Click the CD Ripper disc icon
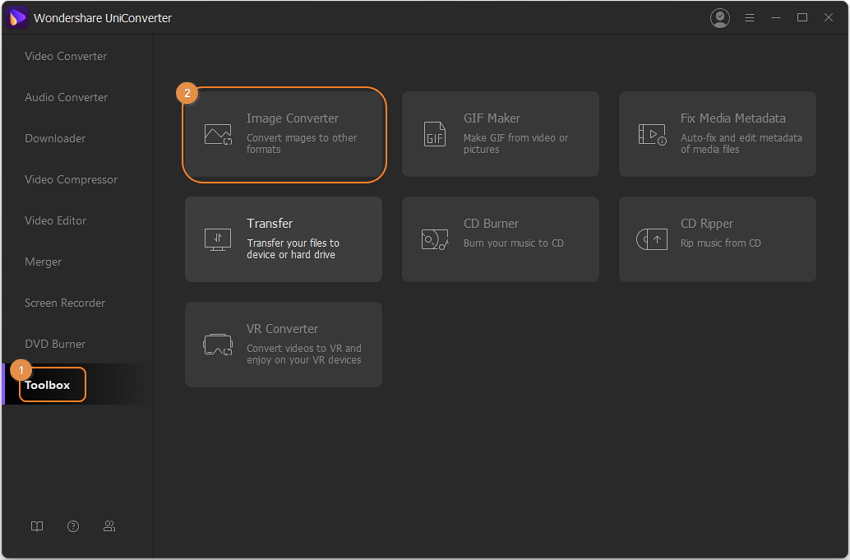Image resolution: width=850 pixels, height=560 pixels. click(x=652, y=239)
